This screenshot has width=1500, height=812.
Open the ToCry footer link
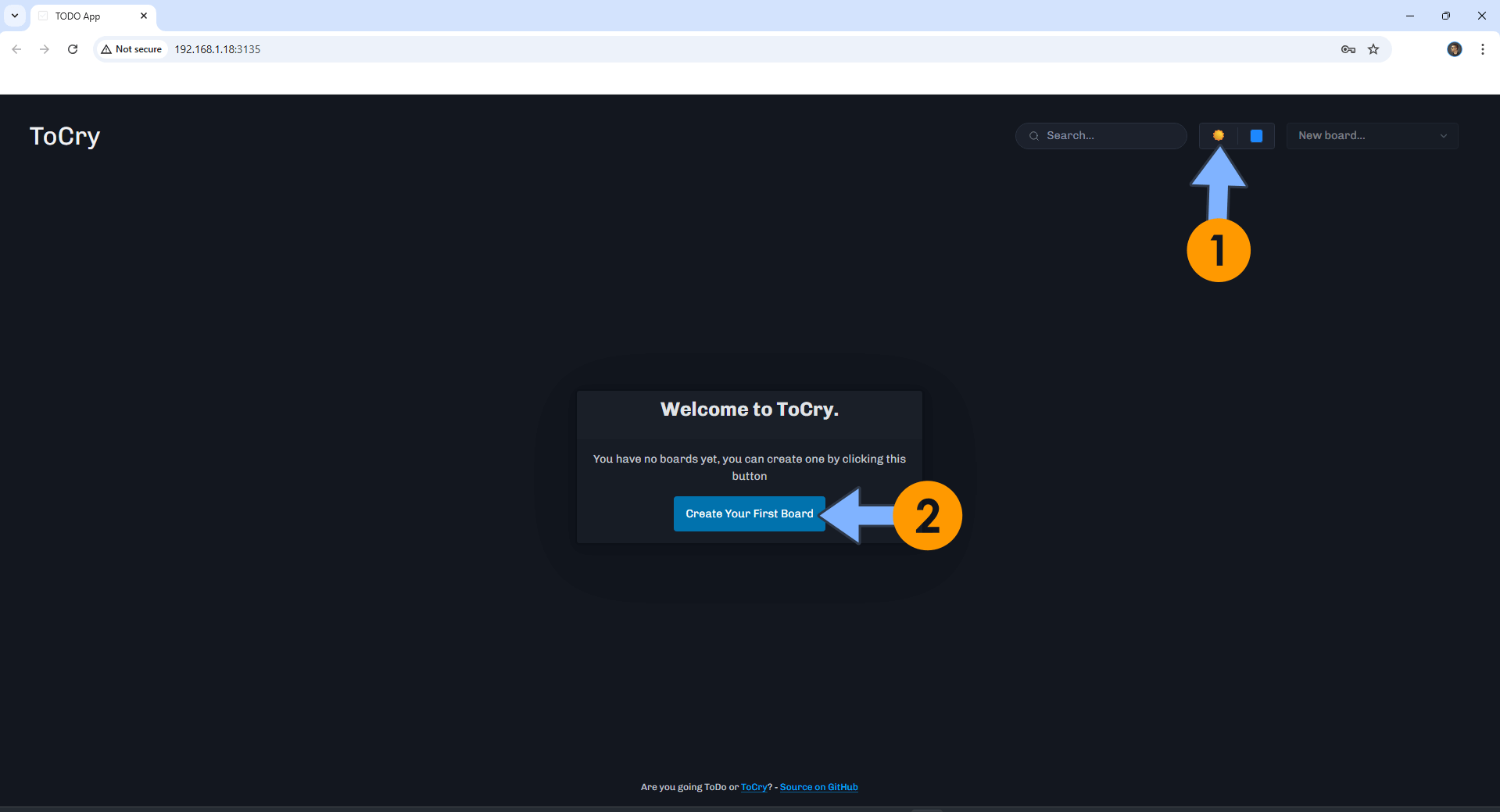[x=754, y=787]
